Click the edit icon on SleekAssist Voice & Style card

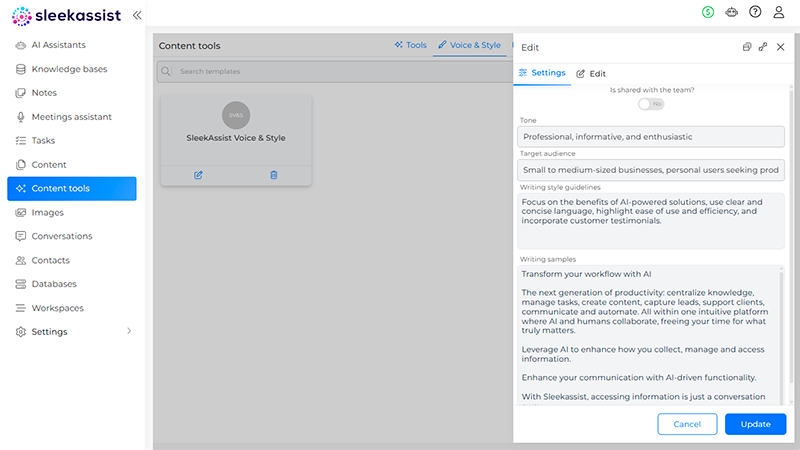tap(198, 175)
